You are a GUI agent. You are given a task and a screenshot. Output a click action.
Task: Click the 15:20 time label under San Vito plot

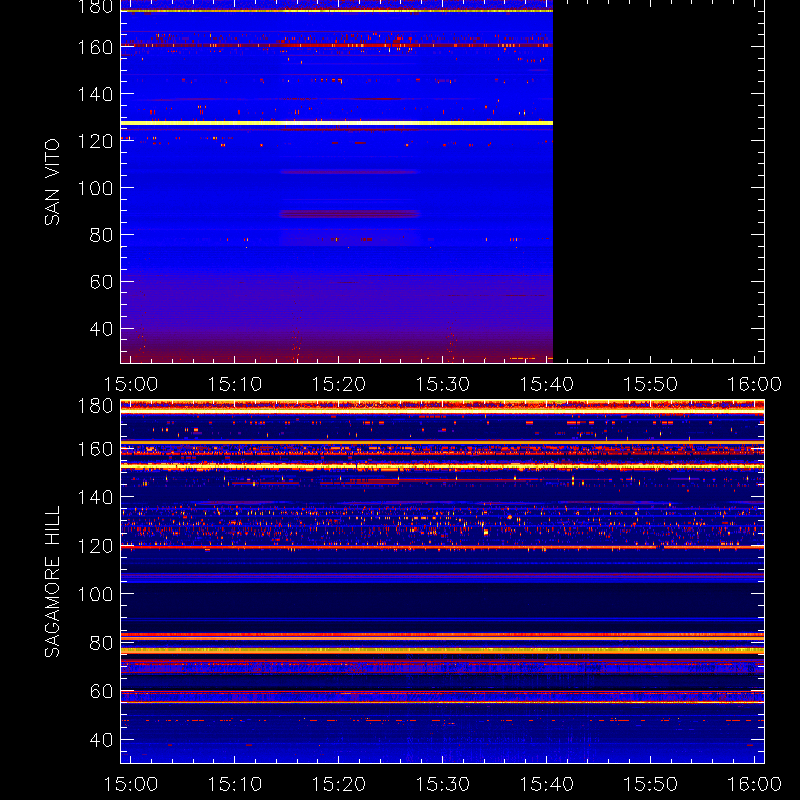point(339,384)
